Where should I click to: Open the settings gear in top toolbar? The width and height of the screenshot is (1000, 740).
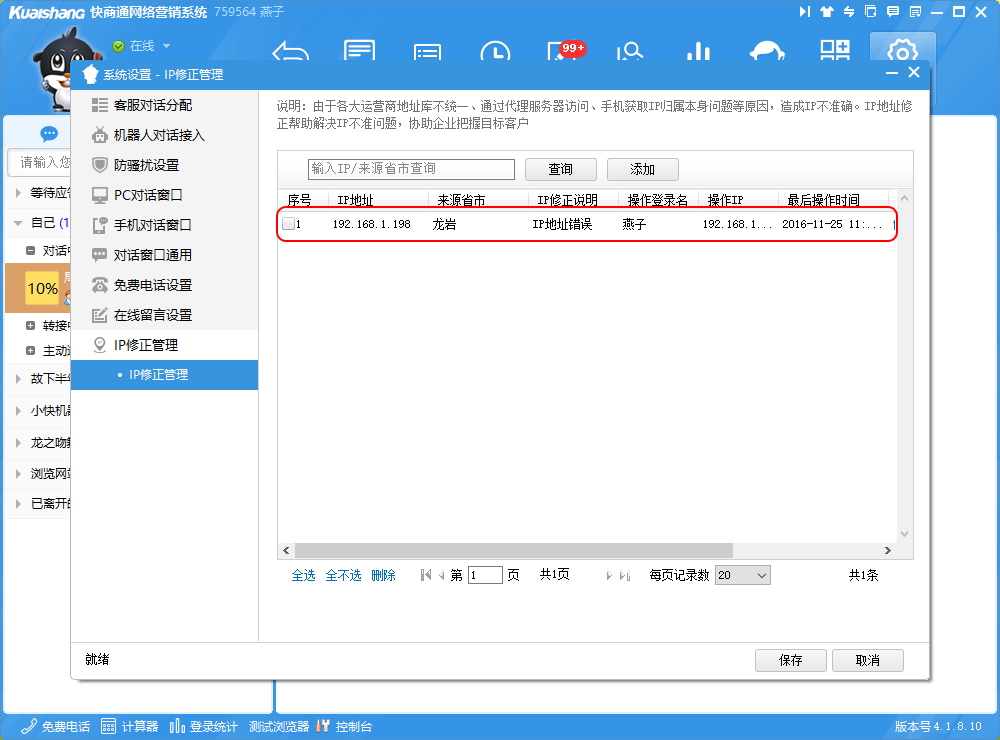(902, 52)
